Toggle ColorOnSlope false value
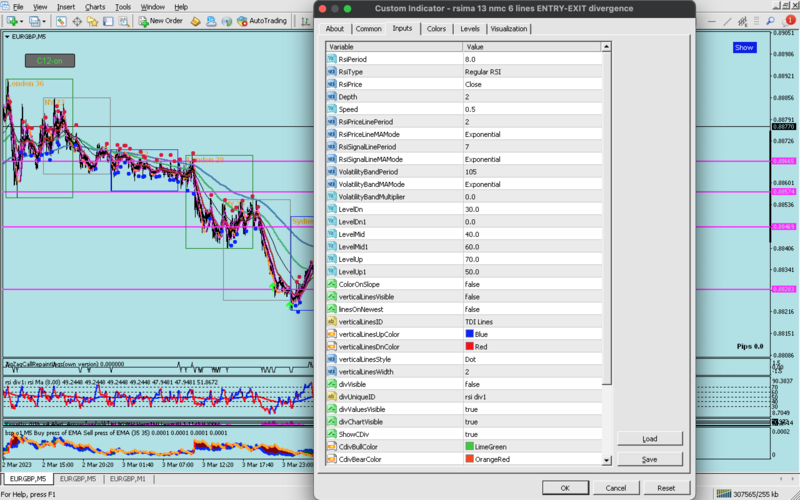800x500 pixels. tap(472, 284)
